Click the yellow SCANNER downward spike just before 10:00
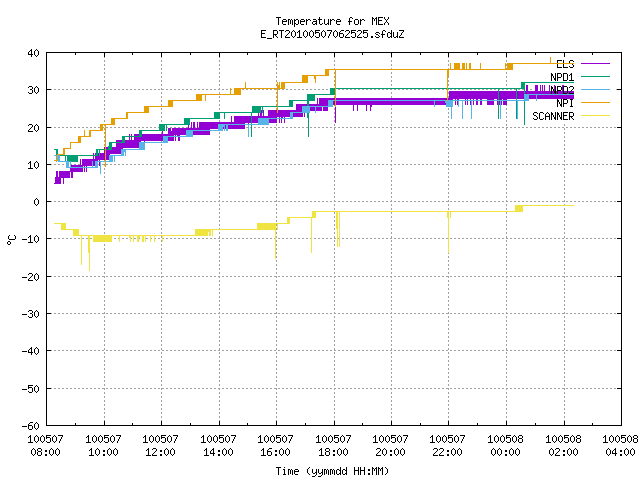640x480 pixels. (89, 253)
